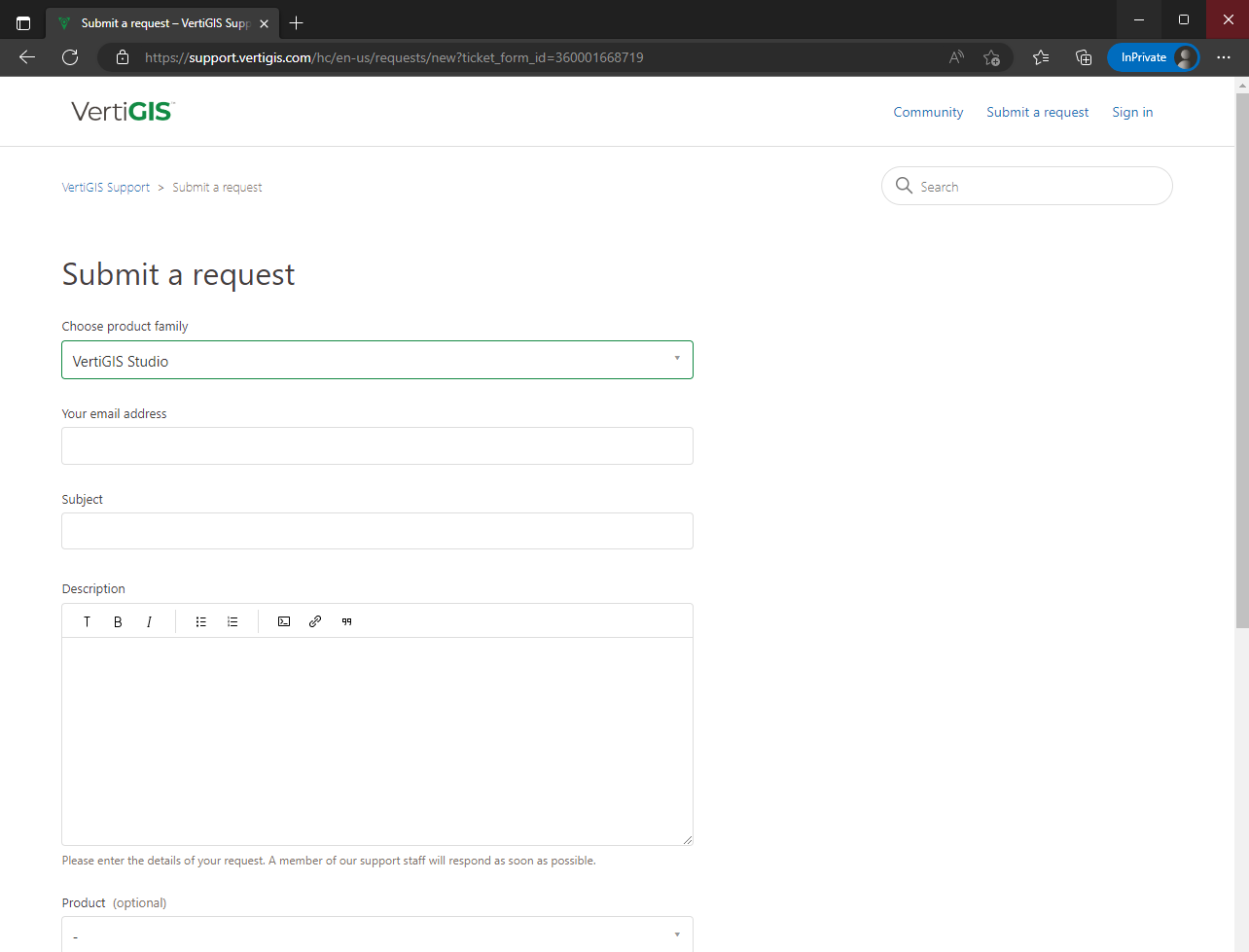Click the browser address bar URL
This screenshot has height=952, width=1249.
(394, 57)
